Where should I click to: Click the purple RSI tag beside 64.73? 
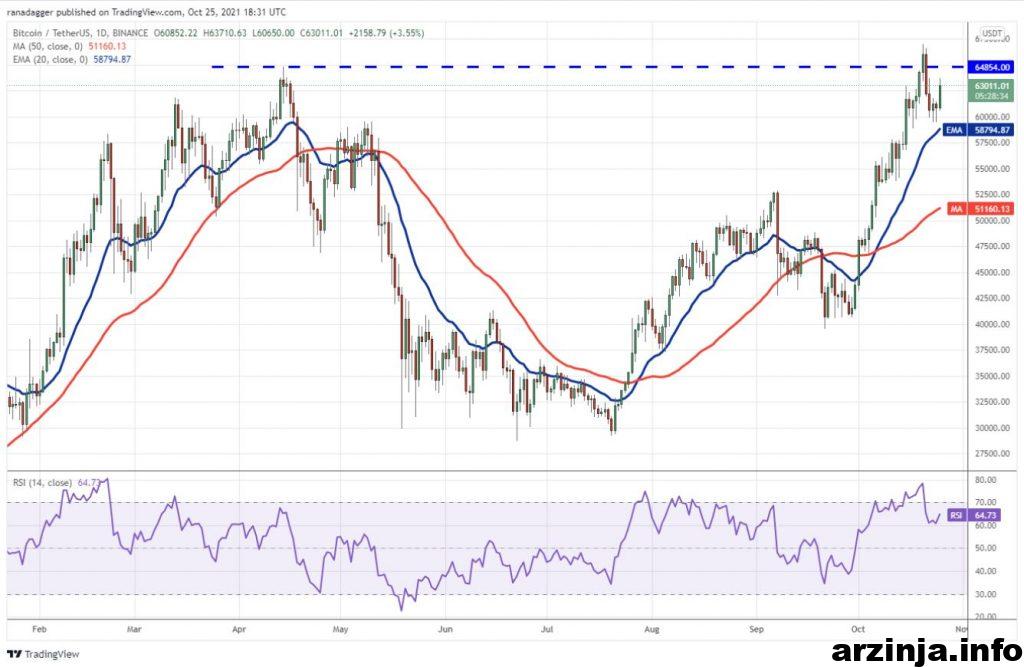[954, 516]
